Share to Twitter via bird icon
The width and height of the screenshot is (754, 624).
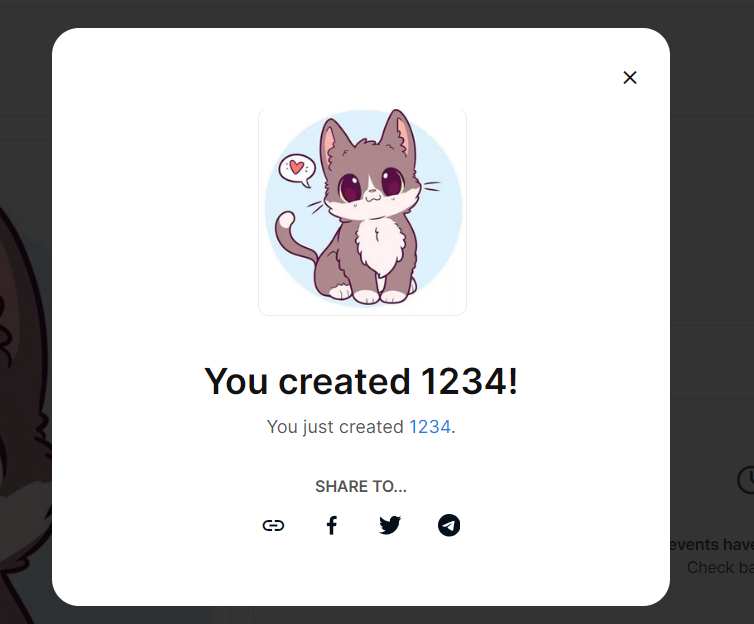point(390,525)
